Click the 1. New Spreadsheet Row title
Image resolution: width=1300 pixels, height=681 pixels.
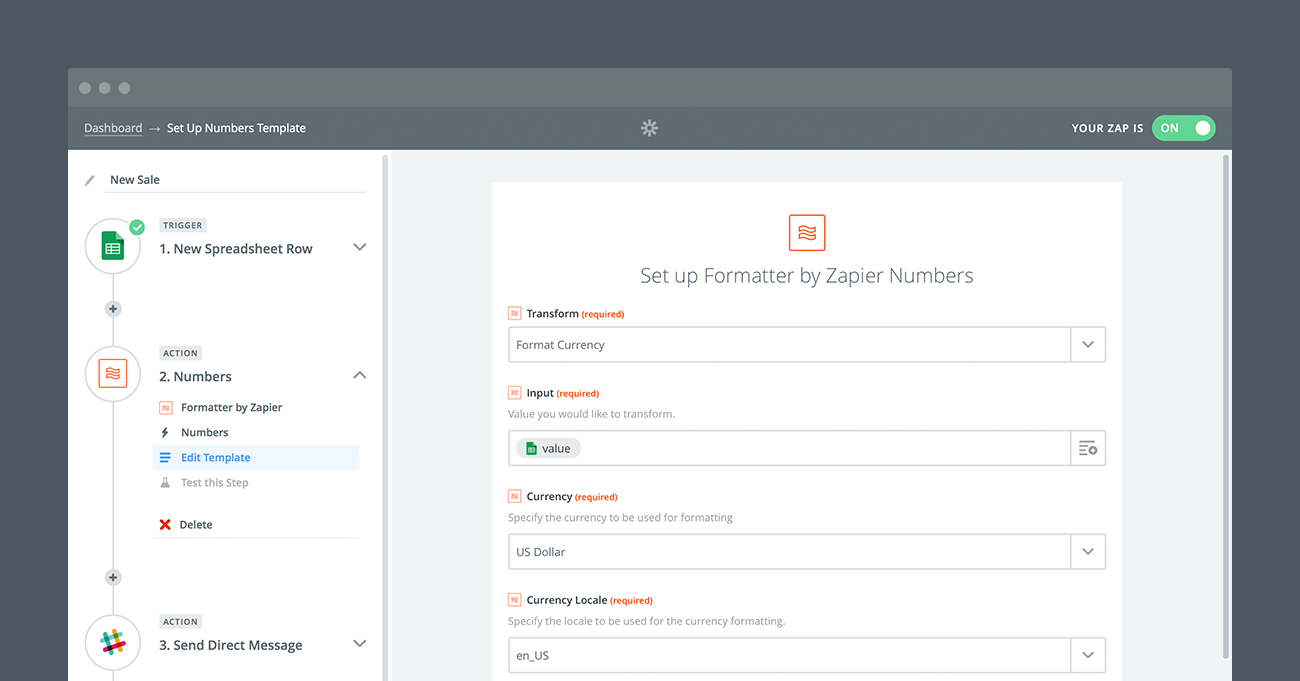coord(236,249)
